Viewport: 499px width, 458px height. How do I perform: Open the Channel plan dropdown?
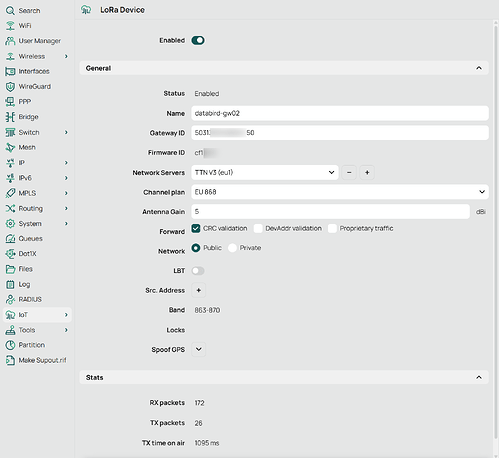(x=340, y=192)
